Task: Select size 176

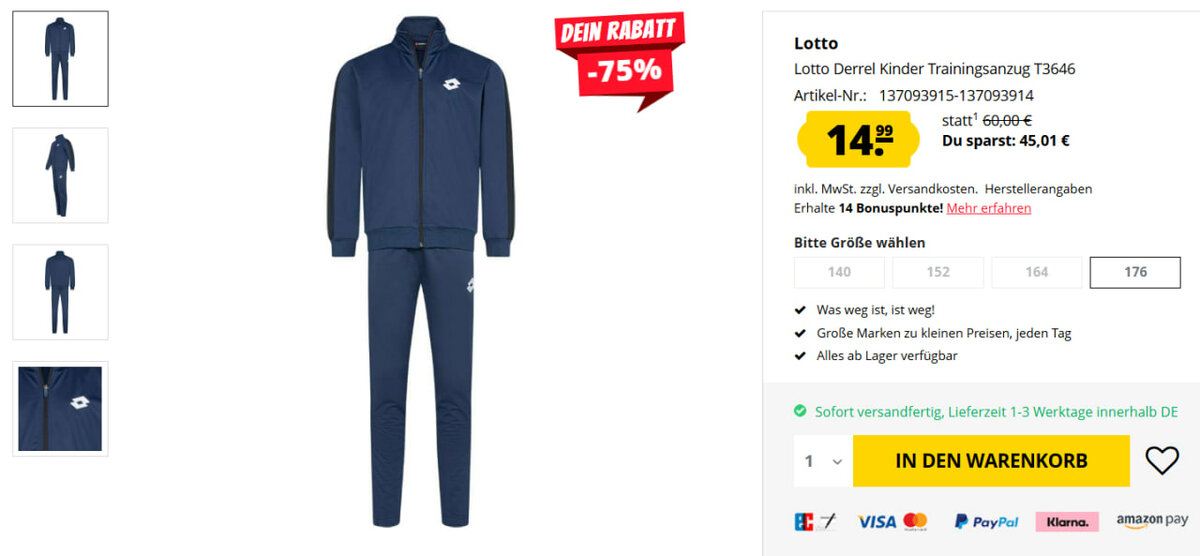Action: pyautogui.click(x=1135, y=272)
